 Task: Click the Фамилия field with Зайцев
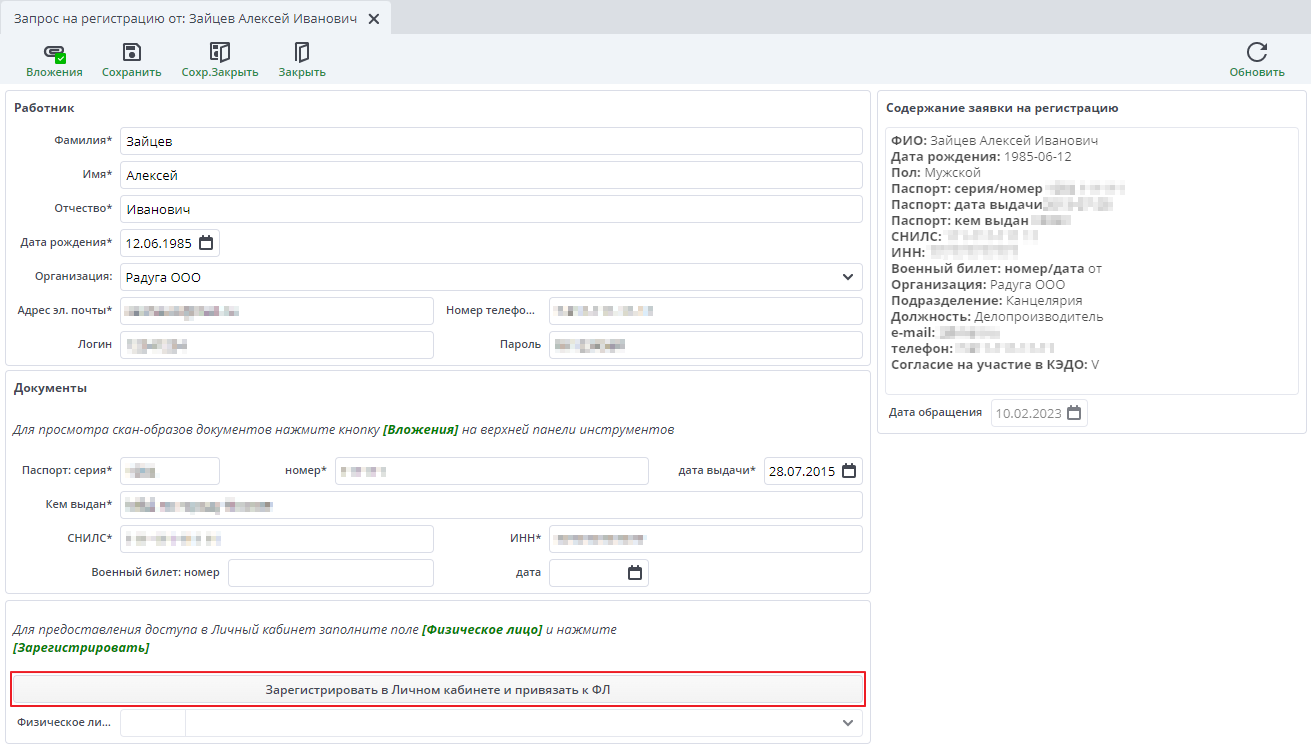coord(490,141)
